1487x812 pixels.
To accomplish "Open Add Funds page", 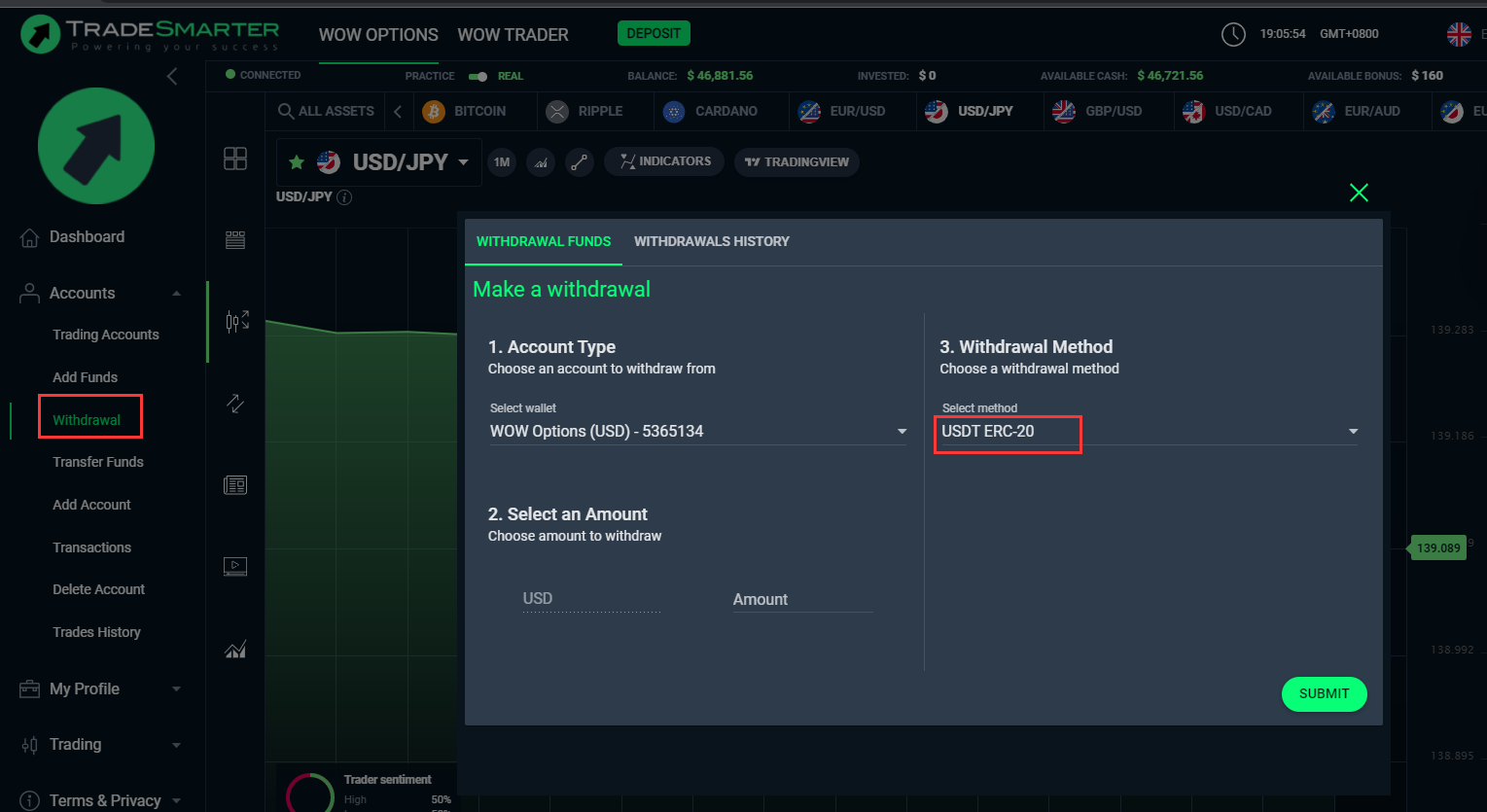I will (x=86, y=377).
